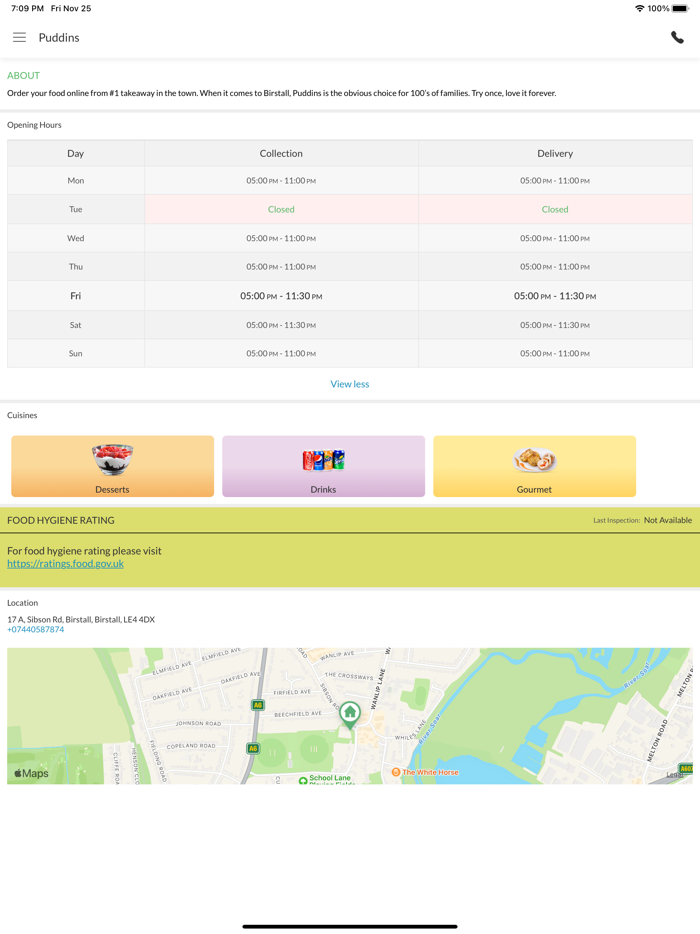Click the address 17 A, Sibson Rd
Screen dimensions: 700x934
coord(81,619)
